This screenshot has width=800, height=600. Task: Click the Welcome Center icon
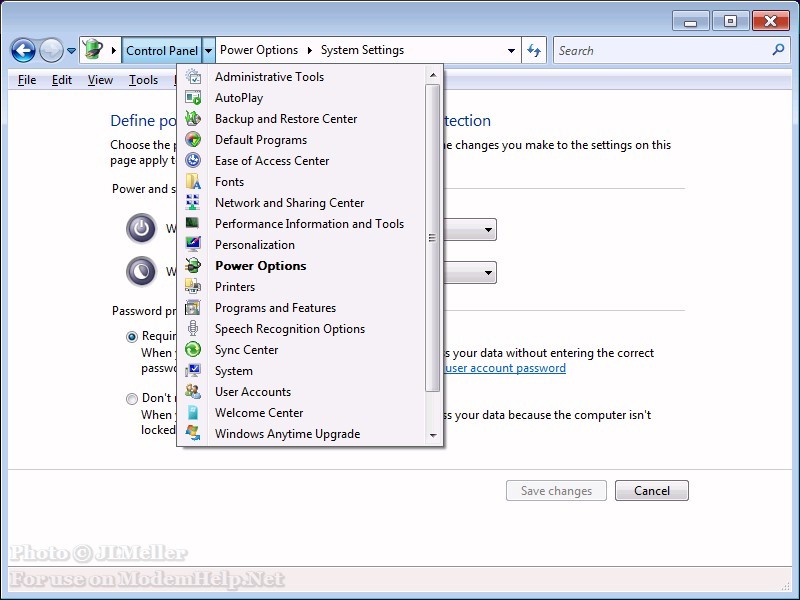click(x=193, y=412)
